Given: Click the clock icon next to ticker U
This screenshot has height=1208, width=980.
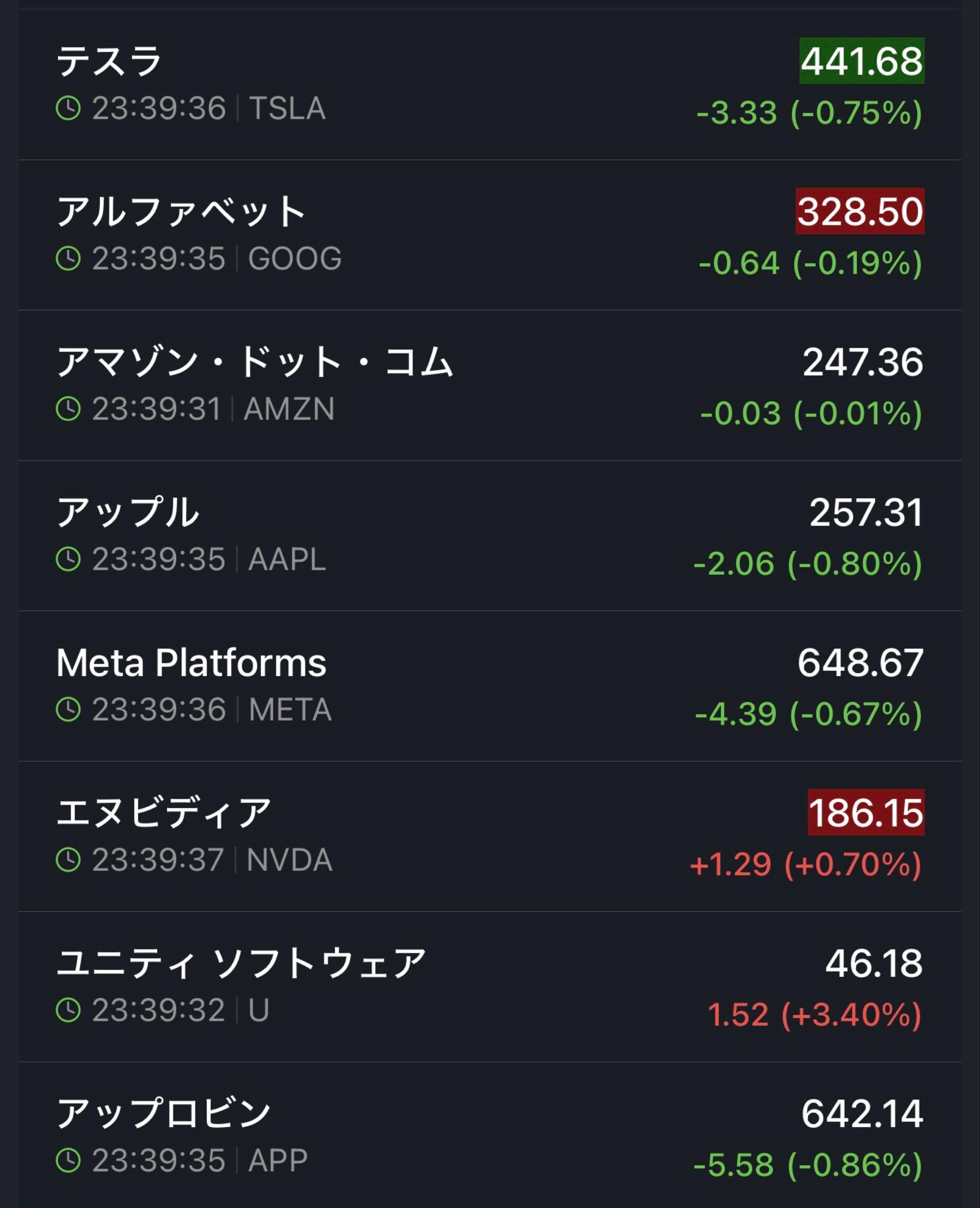Looking at the screenshot, I should (68, 1010).
